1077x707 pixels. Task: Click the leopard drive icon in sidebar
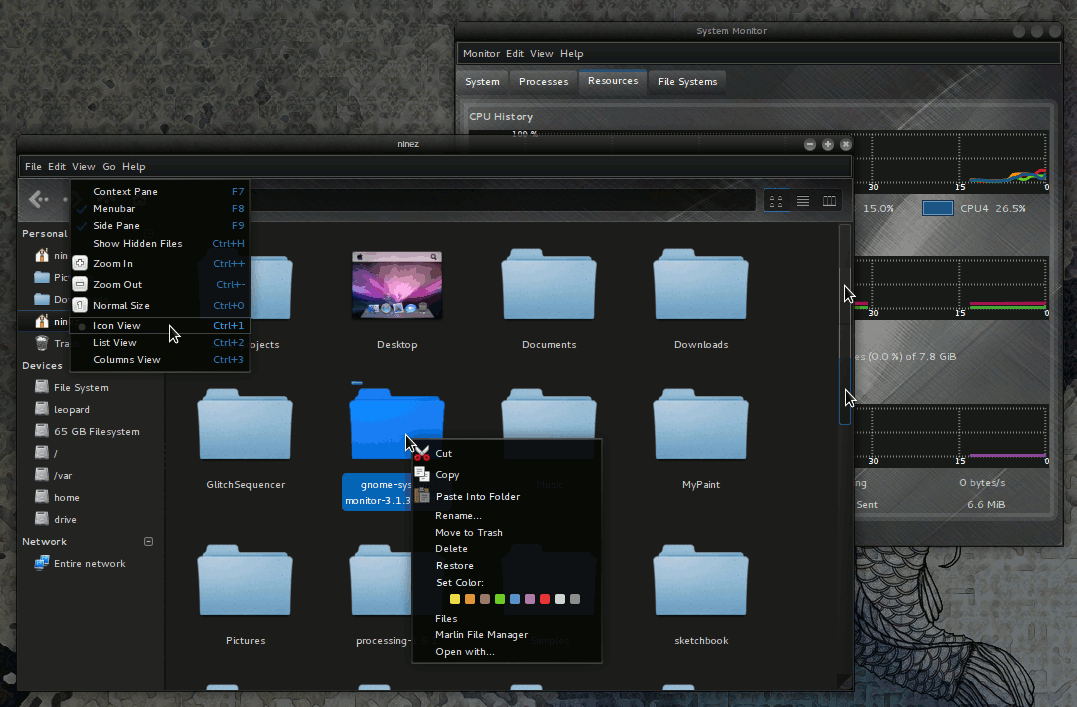[x=42, y=409]
